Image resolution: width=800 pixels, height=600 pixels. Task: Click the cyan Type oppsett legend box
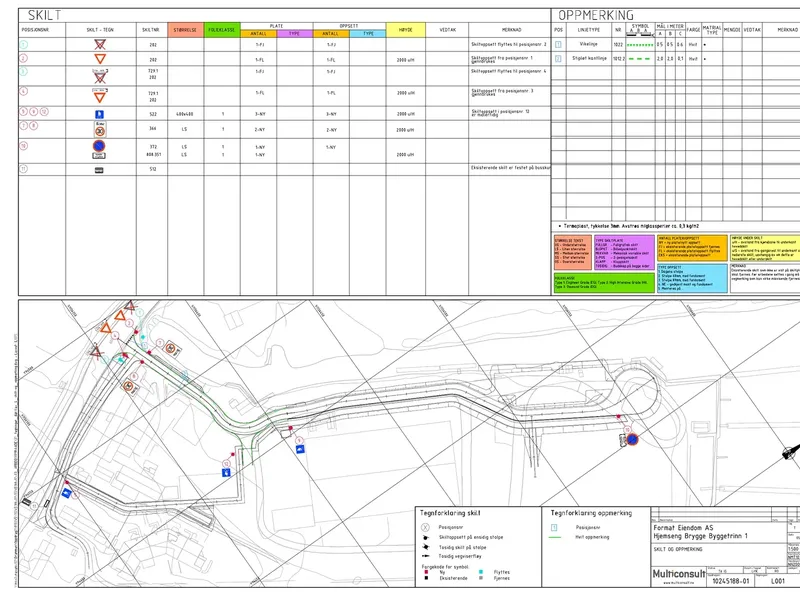point(692,278)
